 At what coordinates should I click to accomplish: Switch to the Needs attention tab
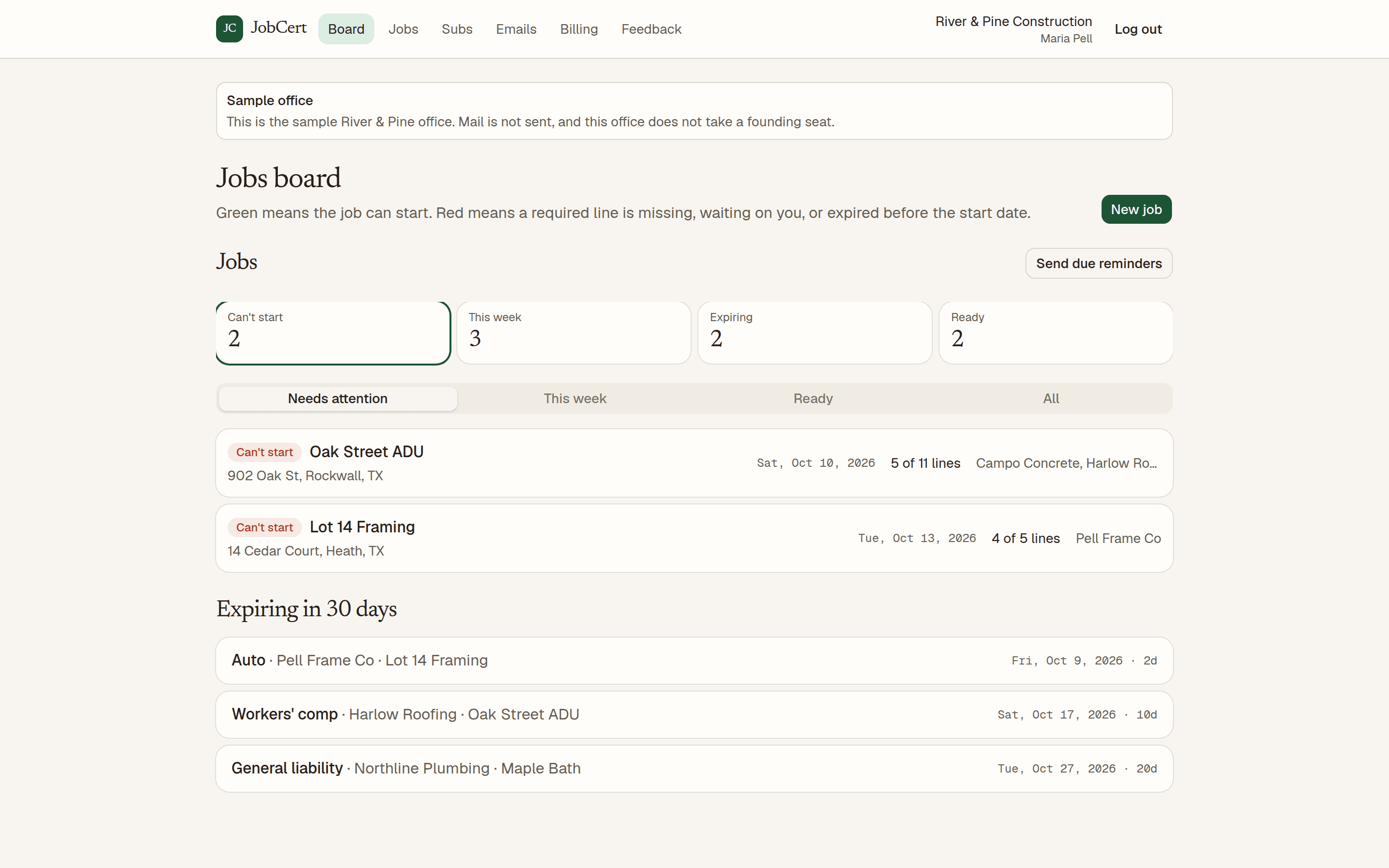point(338,398)
